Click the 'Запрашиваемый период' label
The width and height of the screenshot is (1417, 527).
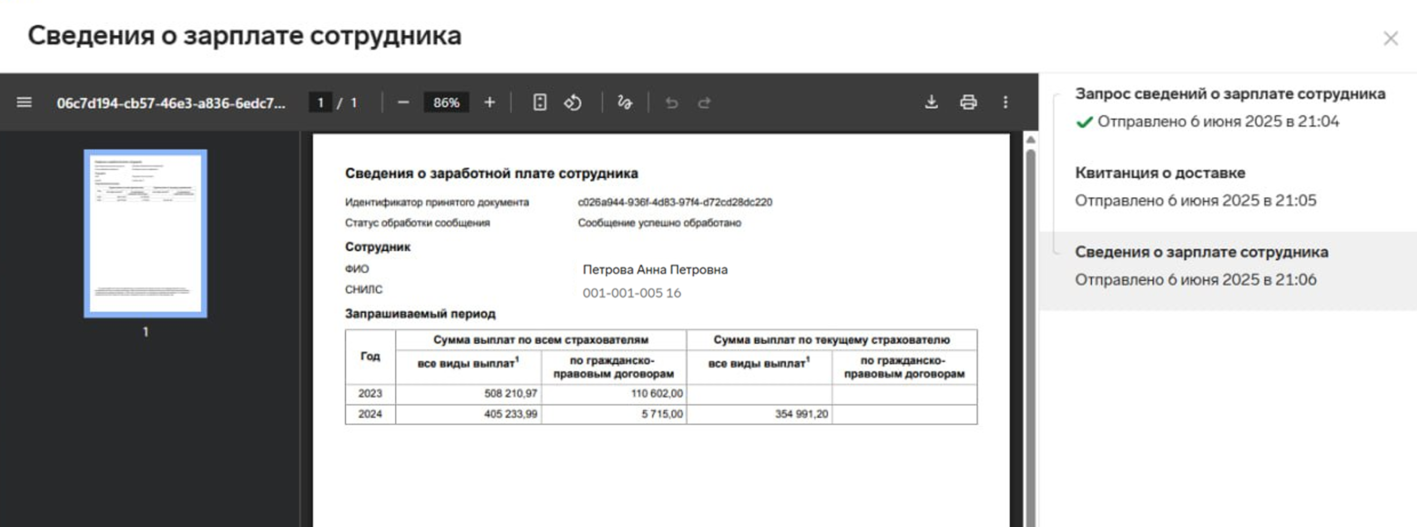(420, 314)
